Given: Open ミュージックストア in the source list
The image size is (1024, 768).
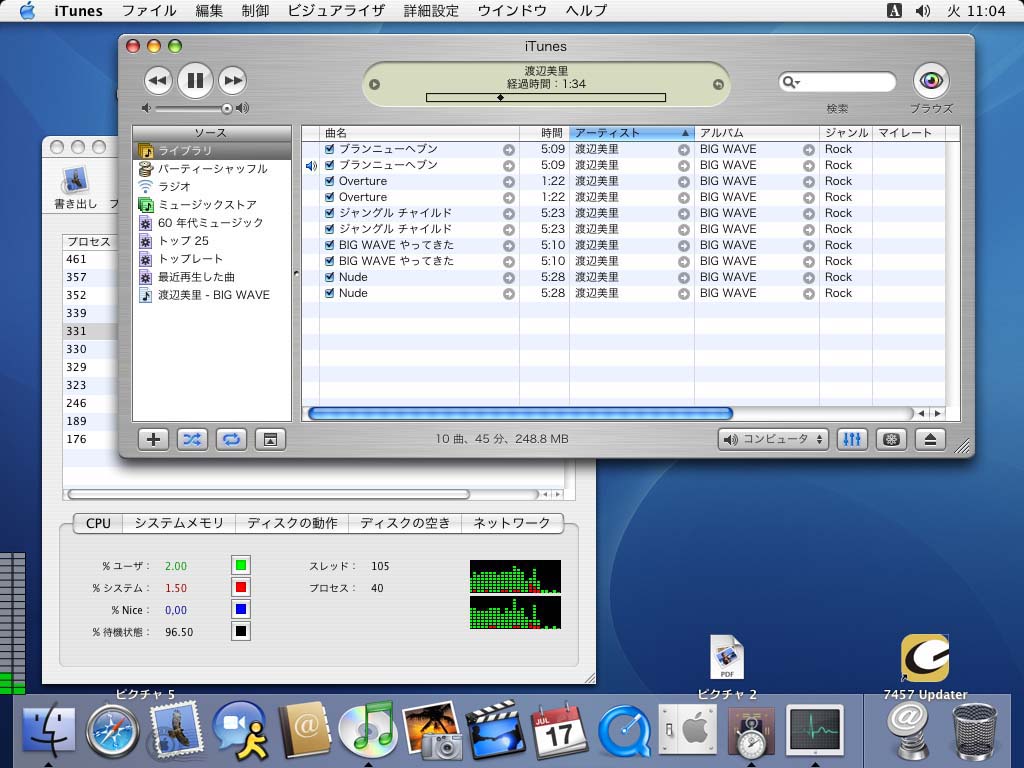Looking at the screenshot, I should coord(212,204).
